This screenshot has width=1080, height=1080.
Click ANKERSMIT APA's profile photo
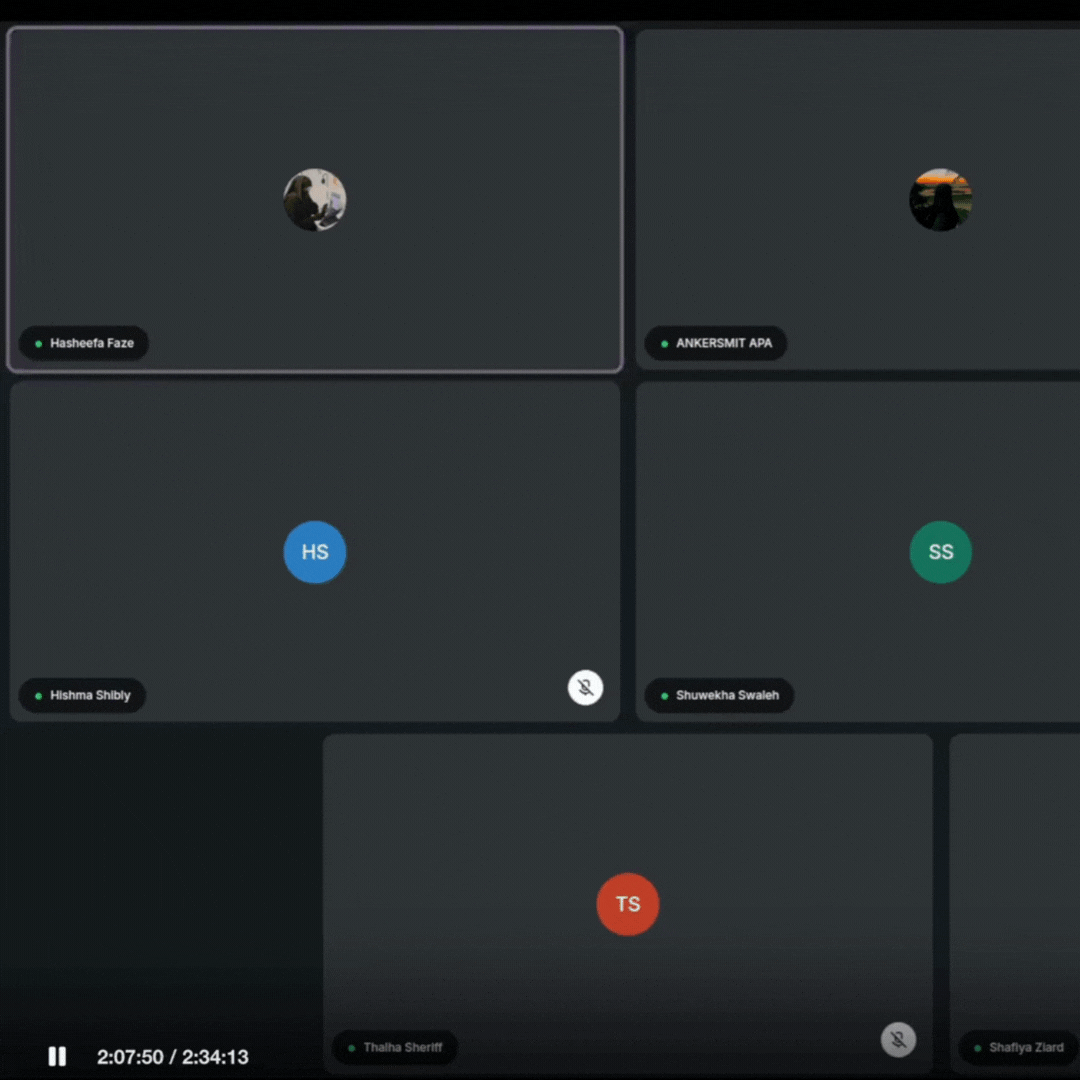940,200
